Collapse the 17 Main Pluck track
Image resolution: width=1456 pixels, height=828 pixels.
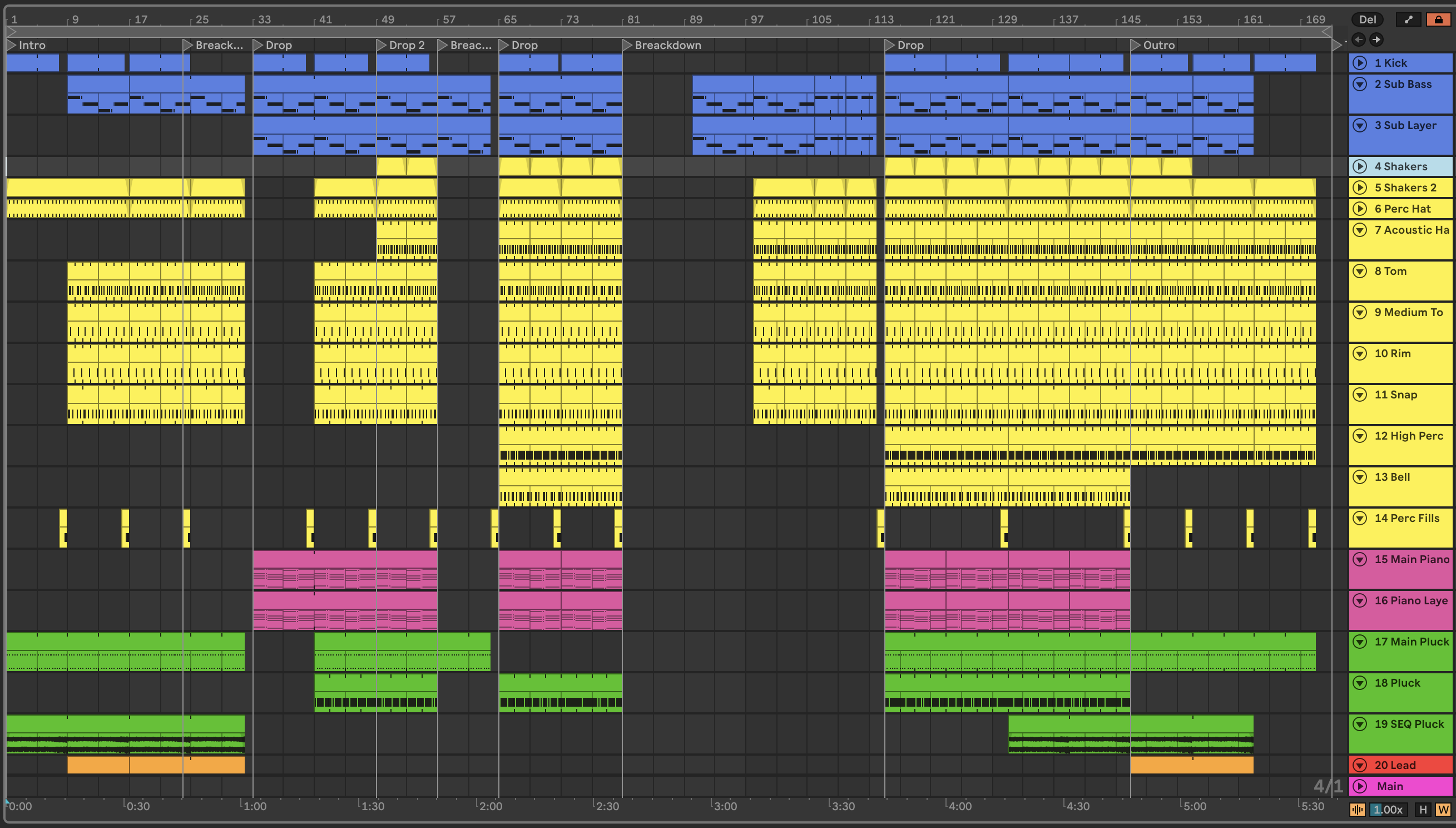tap(1360, 642)
